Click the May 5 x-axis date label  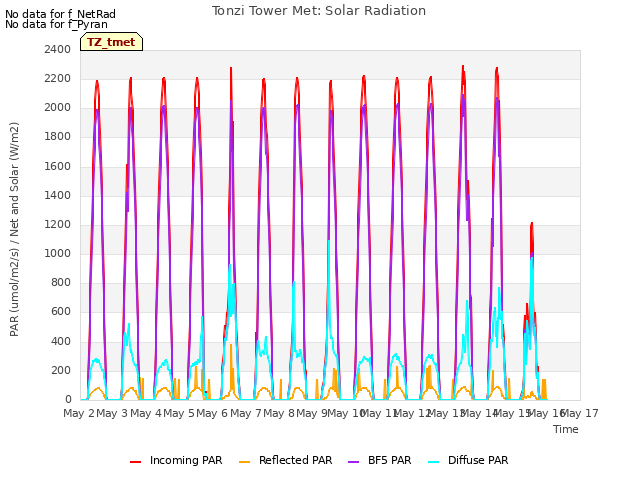179,413
